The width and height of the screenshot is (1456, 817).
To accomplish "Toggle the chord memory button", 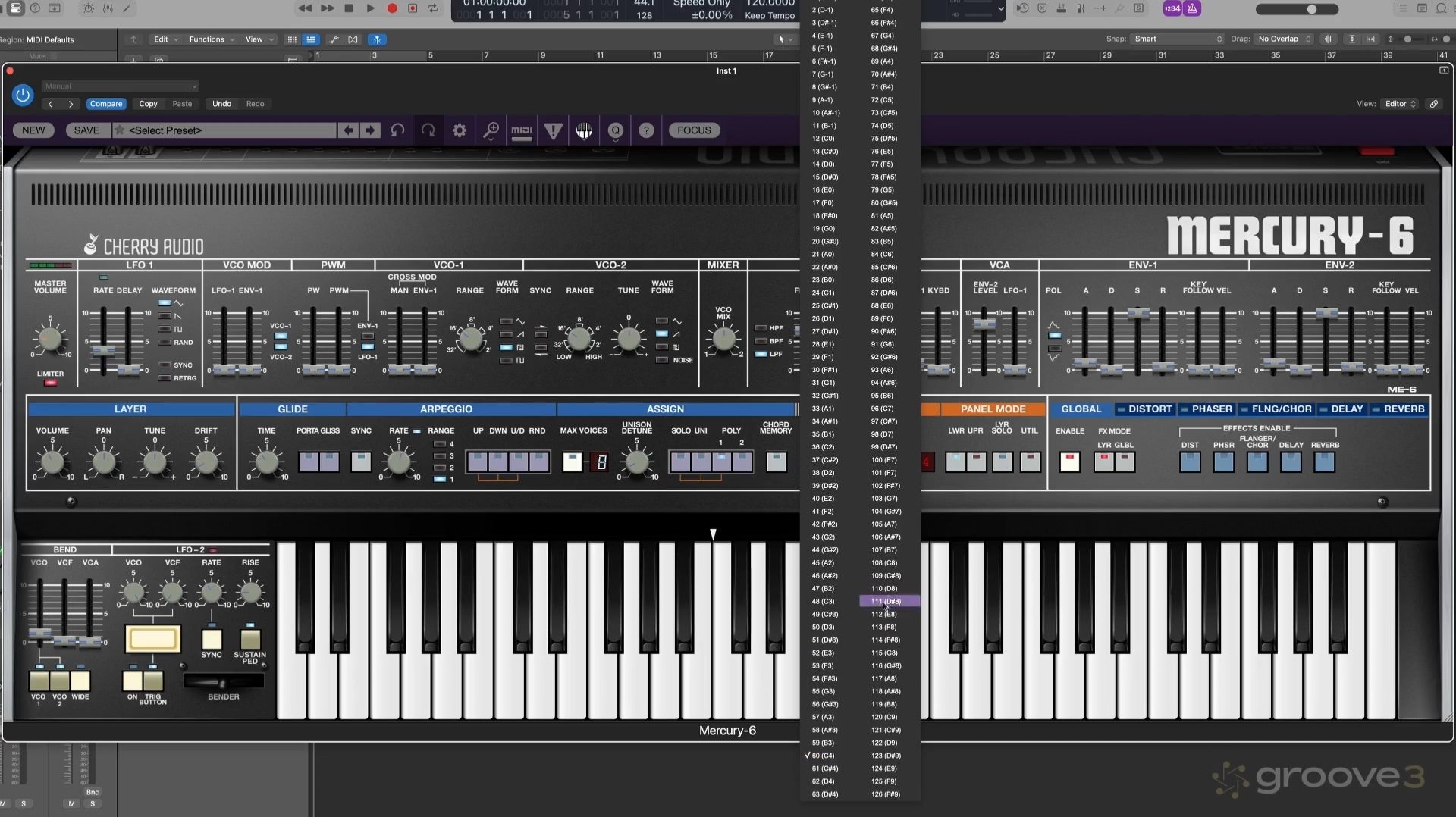I will pos(776,462).
